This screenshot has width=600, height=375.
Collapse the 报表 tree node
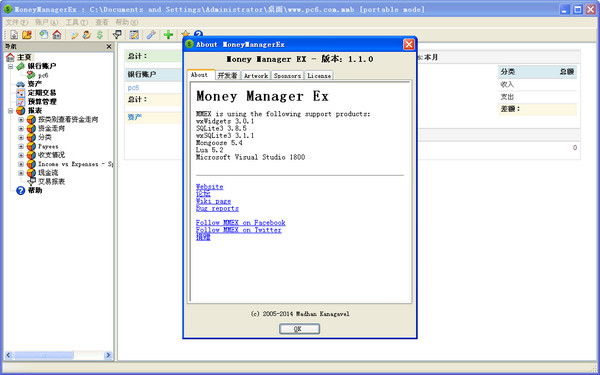coord(10,111)
